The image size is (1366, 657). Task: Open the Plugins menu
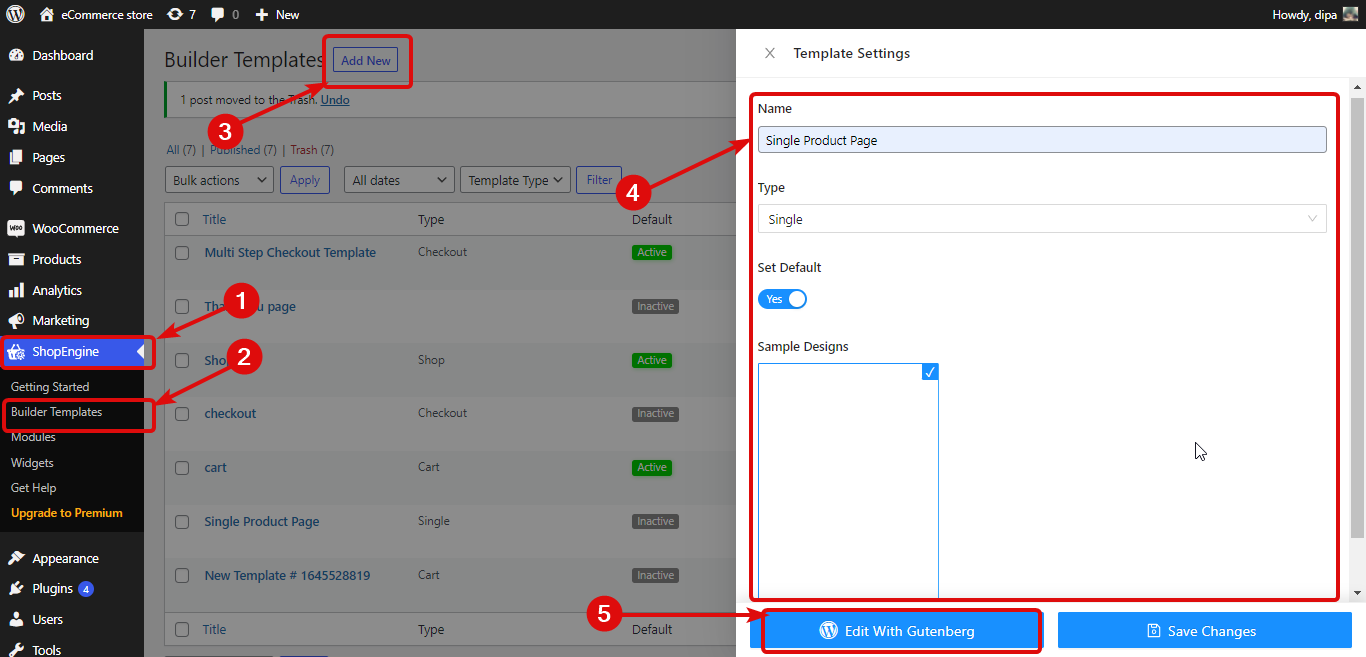click(x=52, y=588)
